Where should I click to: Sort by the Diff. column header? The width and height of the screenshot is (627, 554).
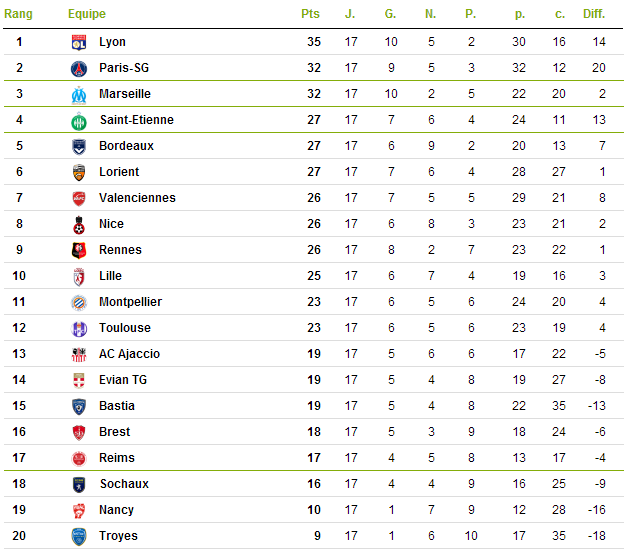point(594,14)
